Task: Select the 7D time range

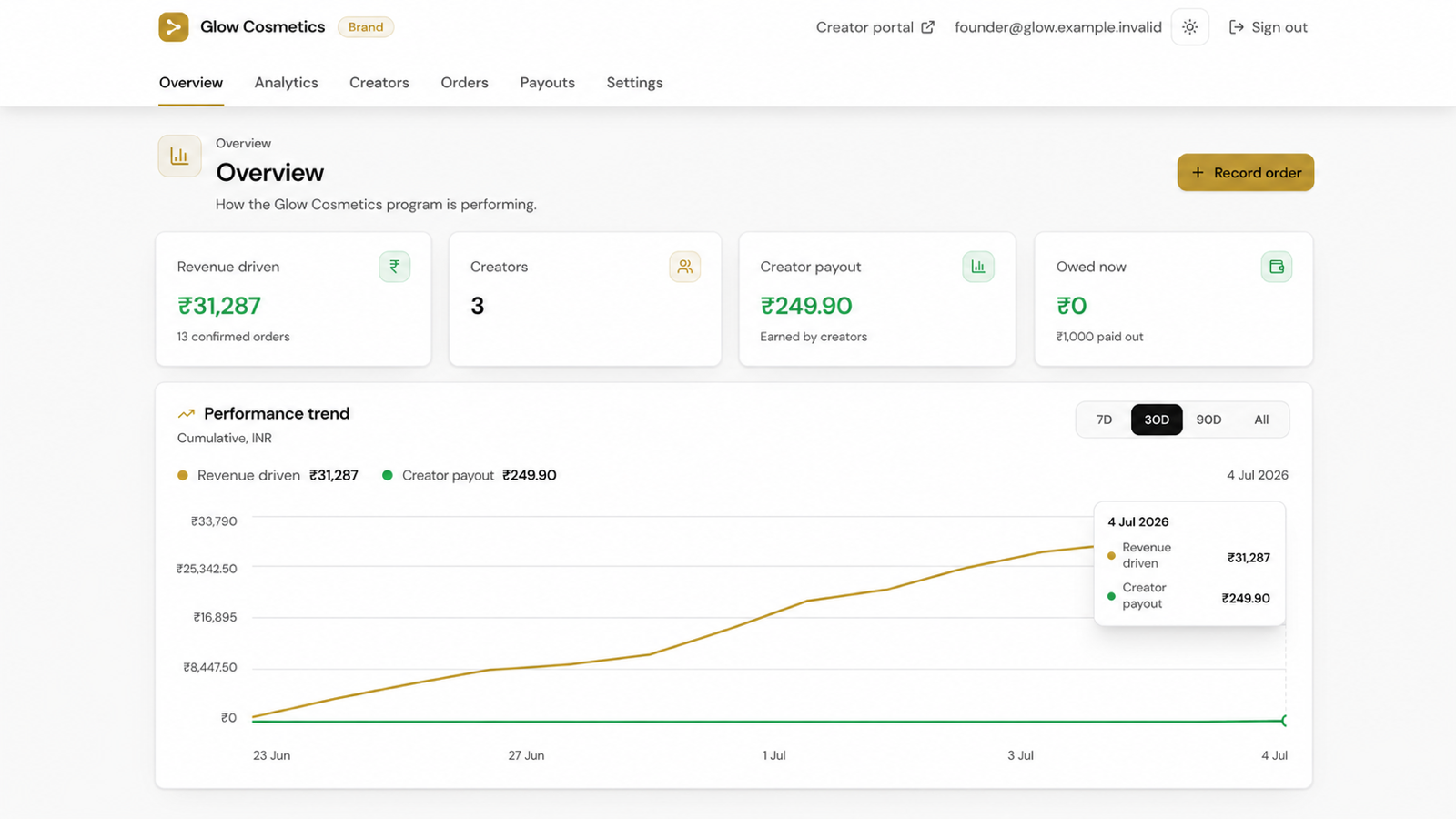Action: [1104, 420]
